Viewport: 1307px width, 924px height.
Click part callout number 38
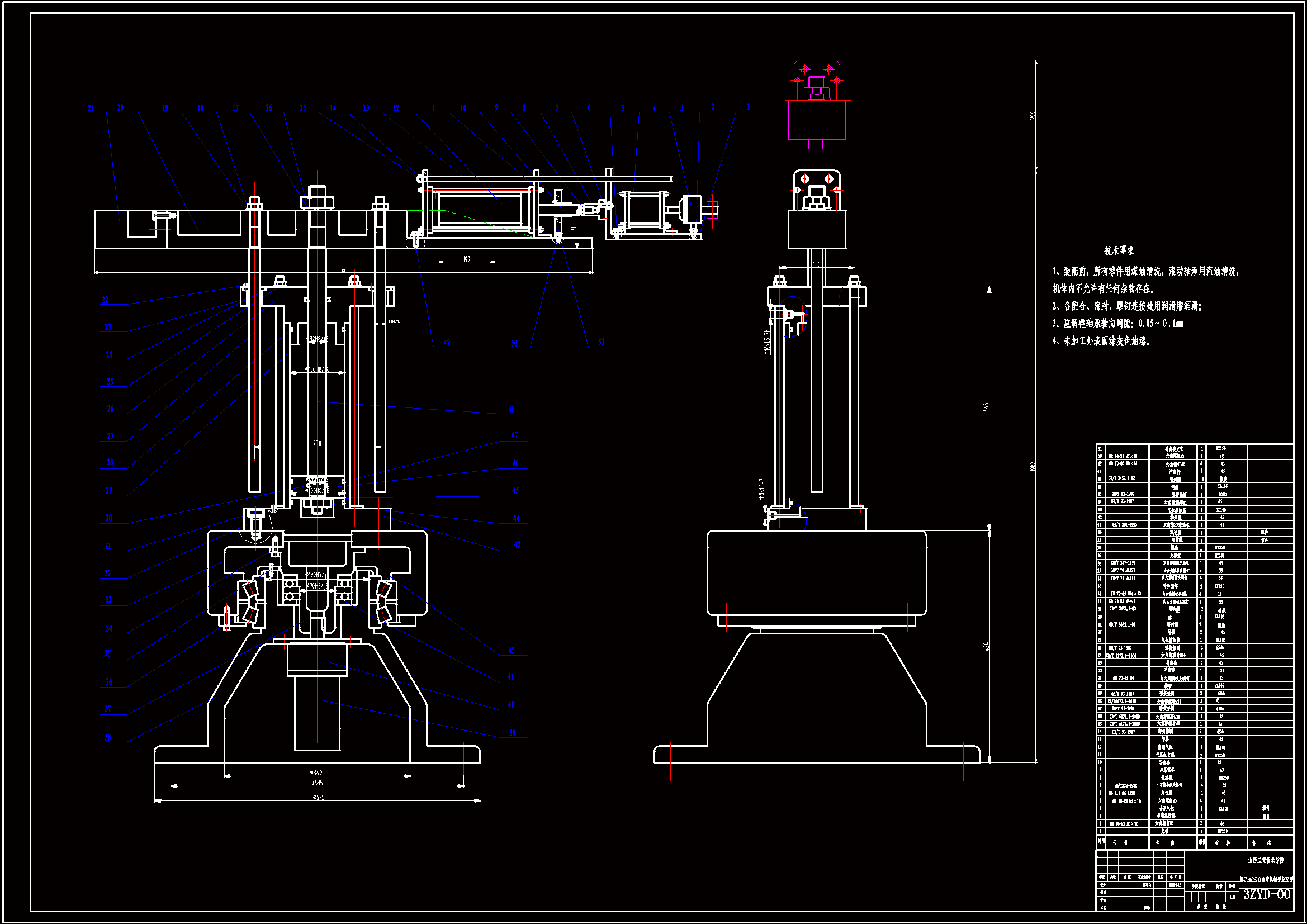[107, 738]
